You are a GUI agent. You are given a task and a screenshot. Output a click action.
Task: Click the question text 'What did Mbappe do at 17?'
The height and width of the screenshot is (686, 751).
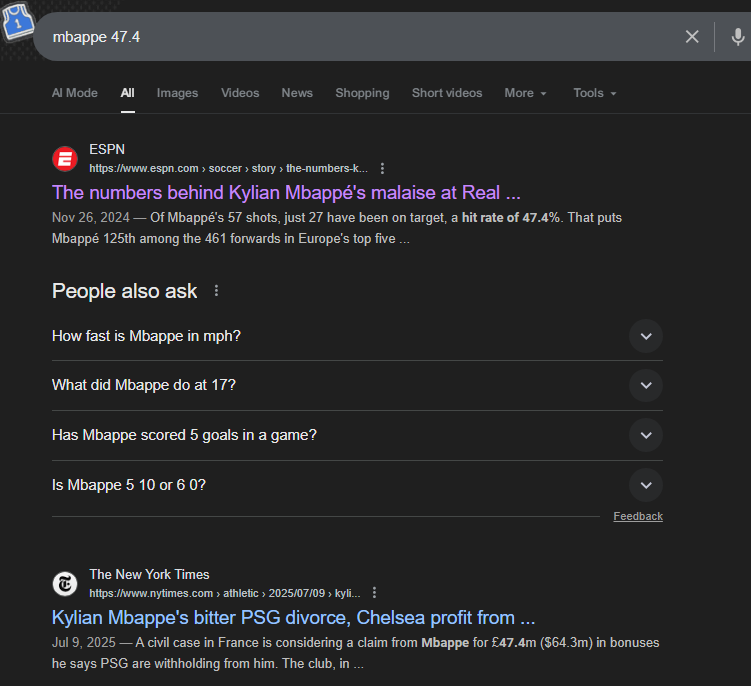(x=144, y=385)
